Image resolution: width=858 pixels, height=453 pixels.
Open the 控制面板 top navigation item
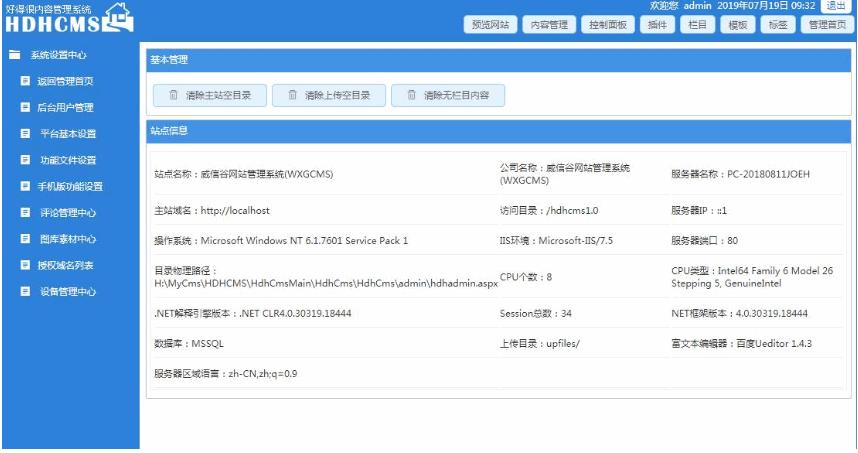(x=606, y=25)
